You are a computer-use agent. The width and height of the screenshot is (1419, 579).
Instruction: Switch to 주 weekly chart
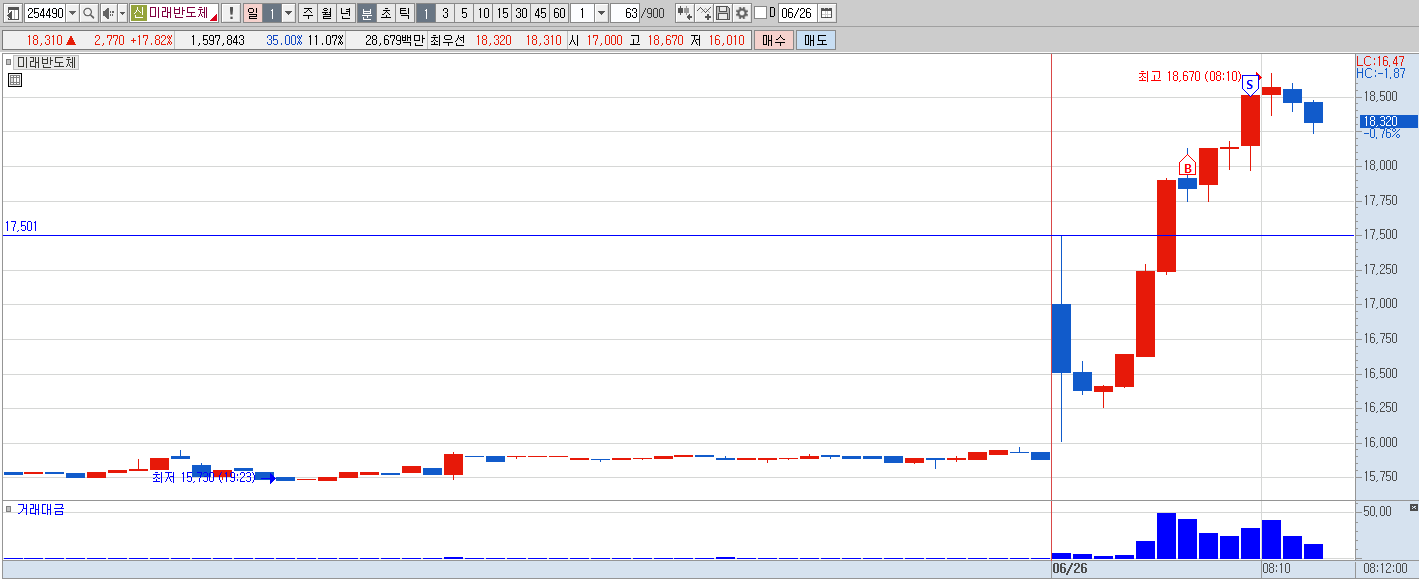[x=307, y=13]
